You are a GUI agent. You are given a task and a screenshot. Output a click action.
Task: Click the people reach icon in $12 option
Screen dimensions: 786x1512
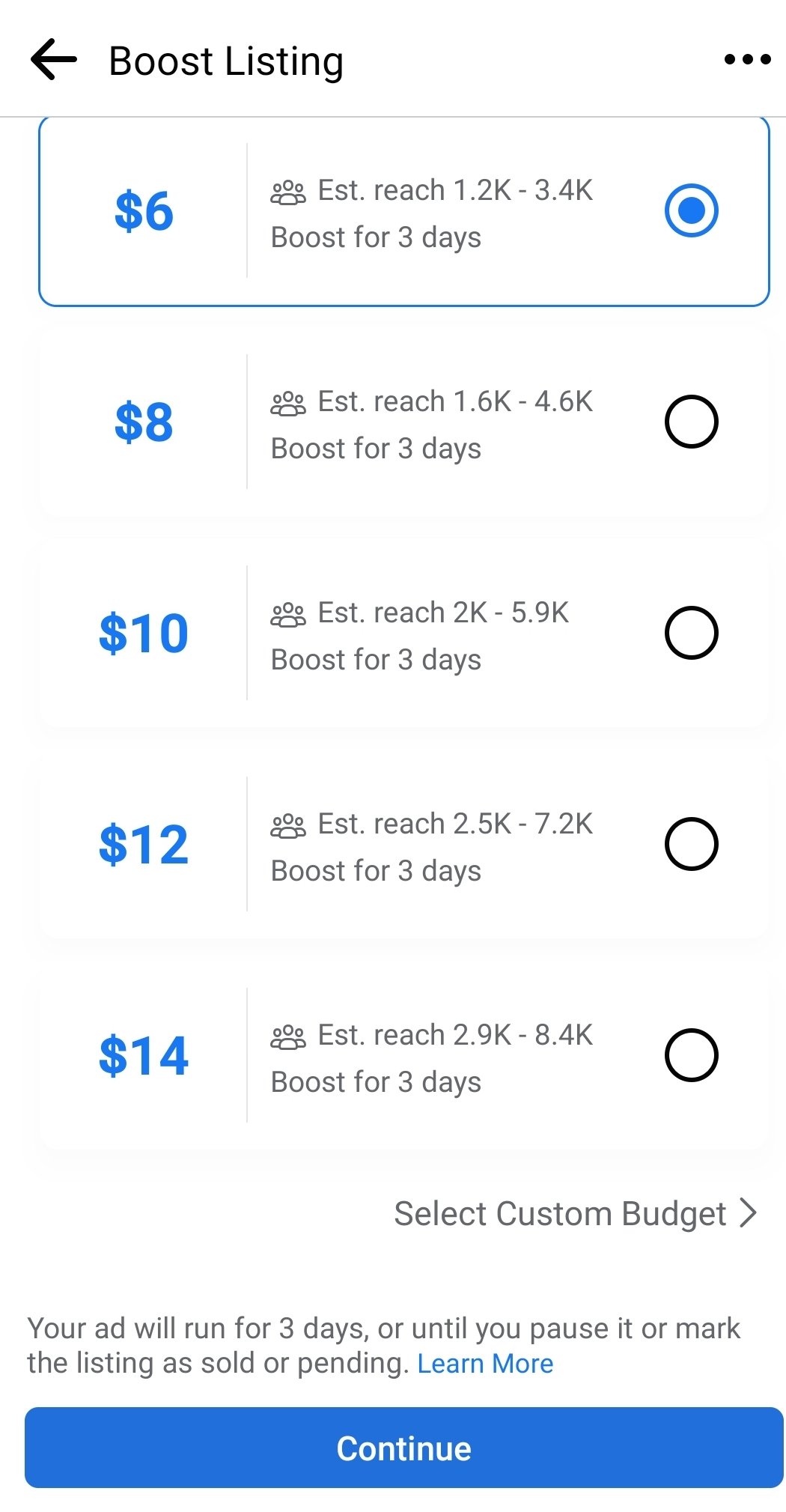pyautogui.click(x=288, y=826)
